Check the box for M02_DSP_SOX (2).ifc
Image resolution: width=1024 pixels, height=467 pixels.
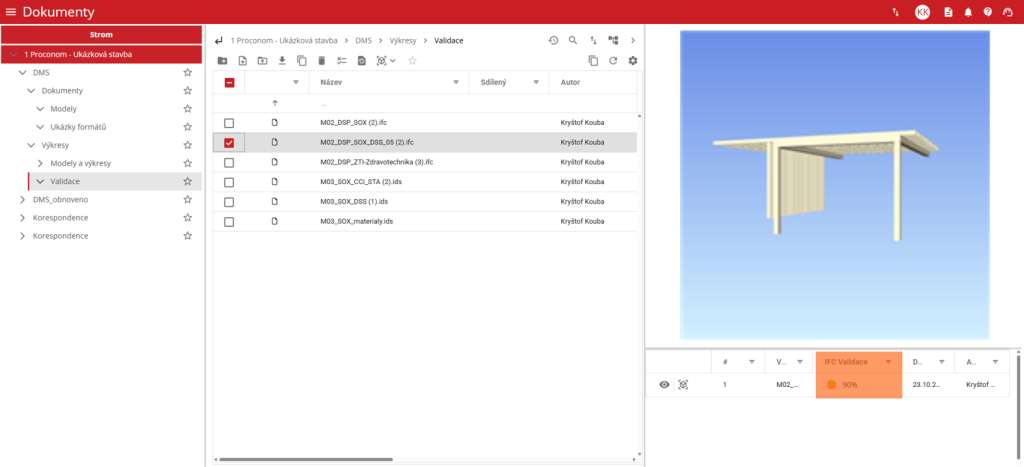pos(229,122)
